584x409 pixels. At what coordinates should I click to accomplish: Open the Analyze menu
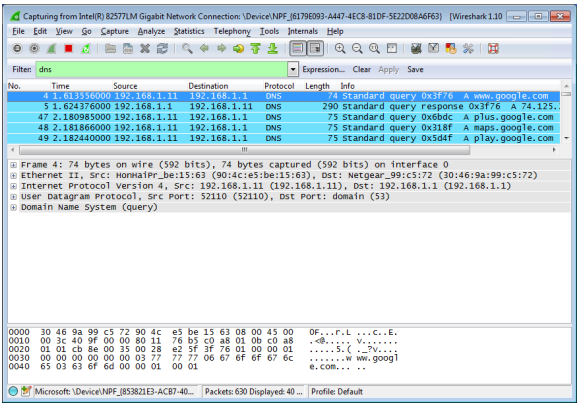(151, 31)
